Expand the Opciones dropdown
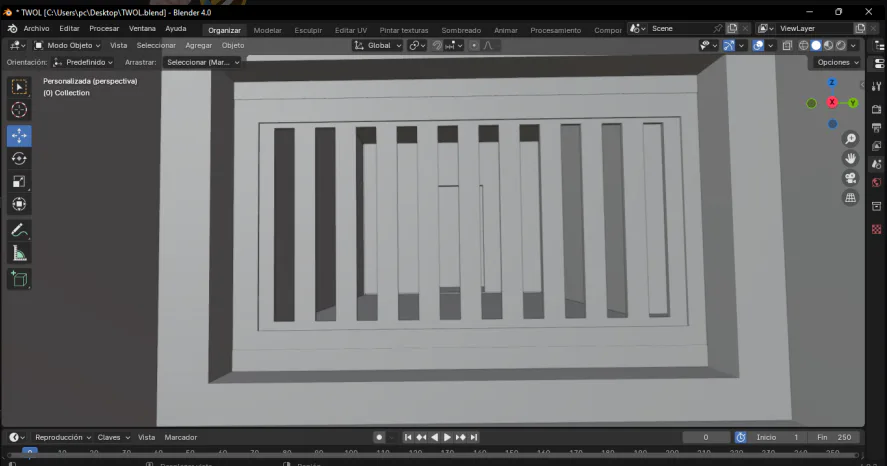Screen dimensions: 887x466 pos(837,62)
